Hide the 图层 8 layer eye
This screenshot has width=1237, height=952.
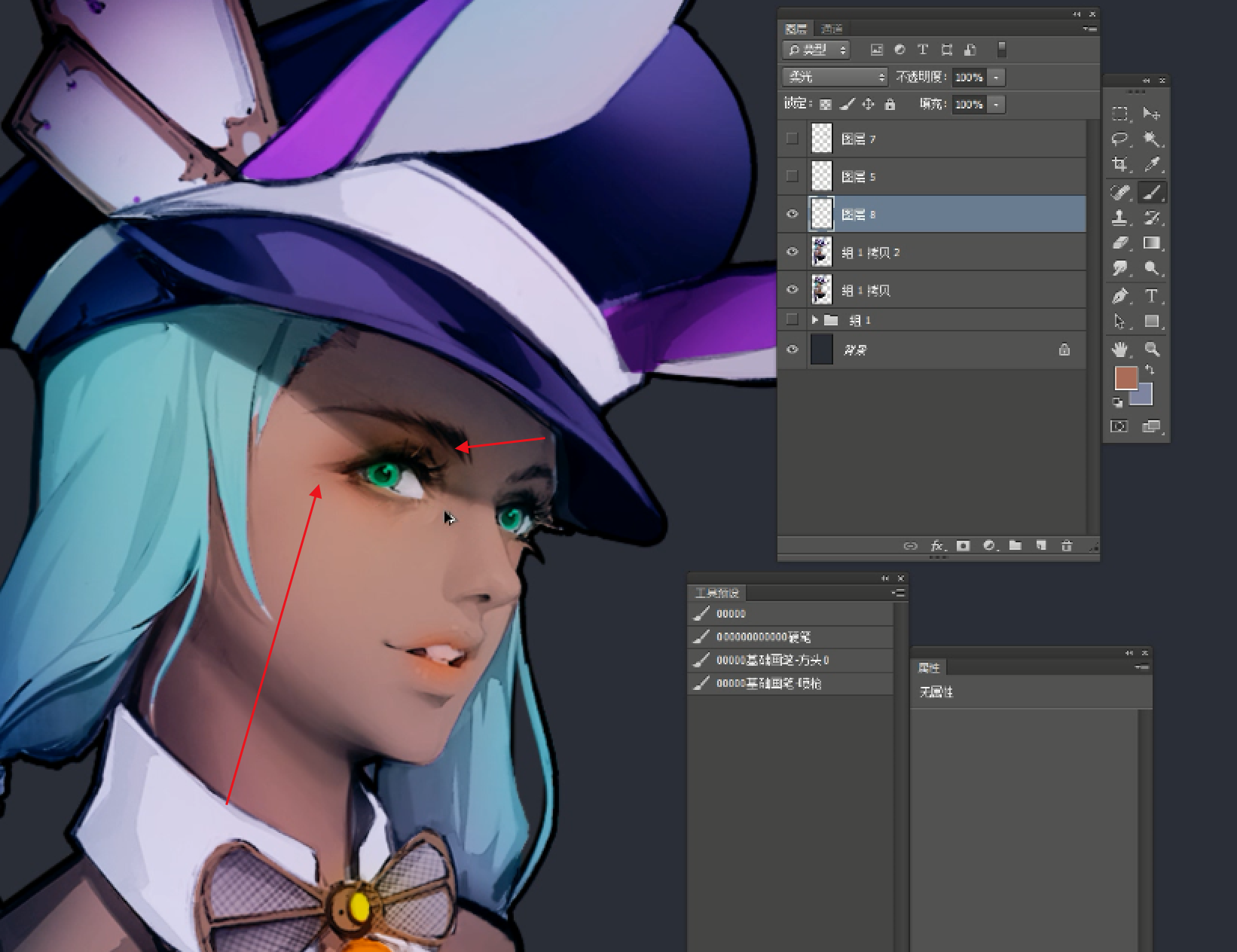tap(792, 214)
